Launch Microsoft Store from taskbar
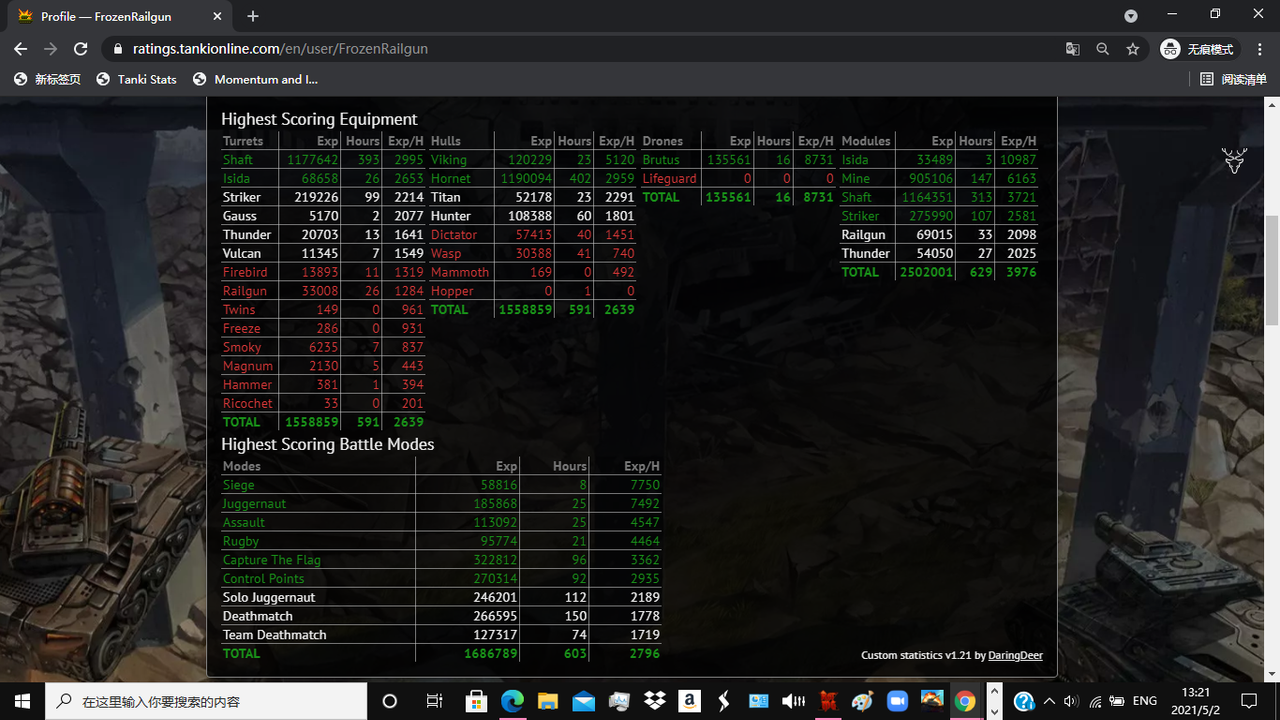This screenshot has width=1280, height=720. pos(476,701)
